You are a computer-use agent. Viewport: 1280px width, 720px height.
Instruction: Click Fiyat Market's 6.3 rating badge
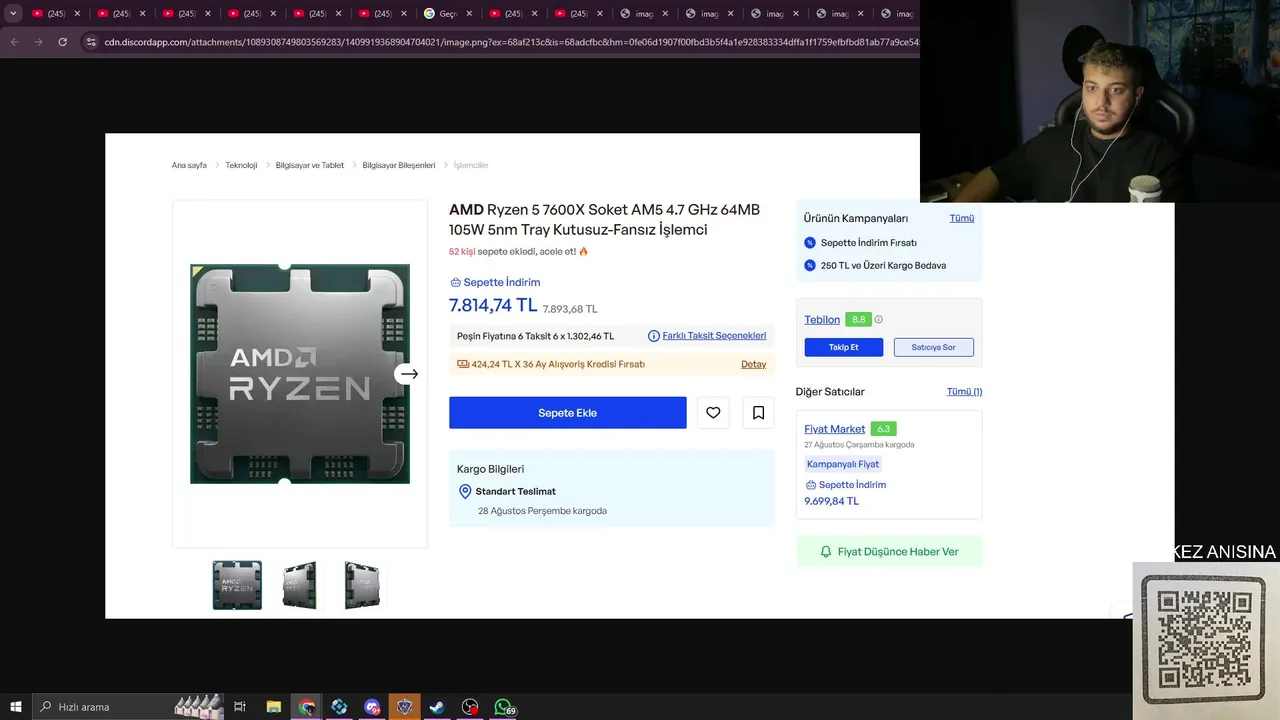tap(883, 429)
